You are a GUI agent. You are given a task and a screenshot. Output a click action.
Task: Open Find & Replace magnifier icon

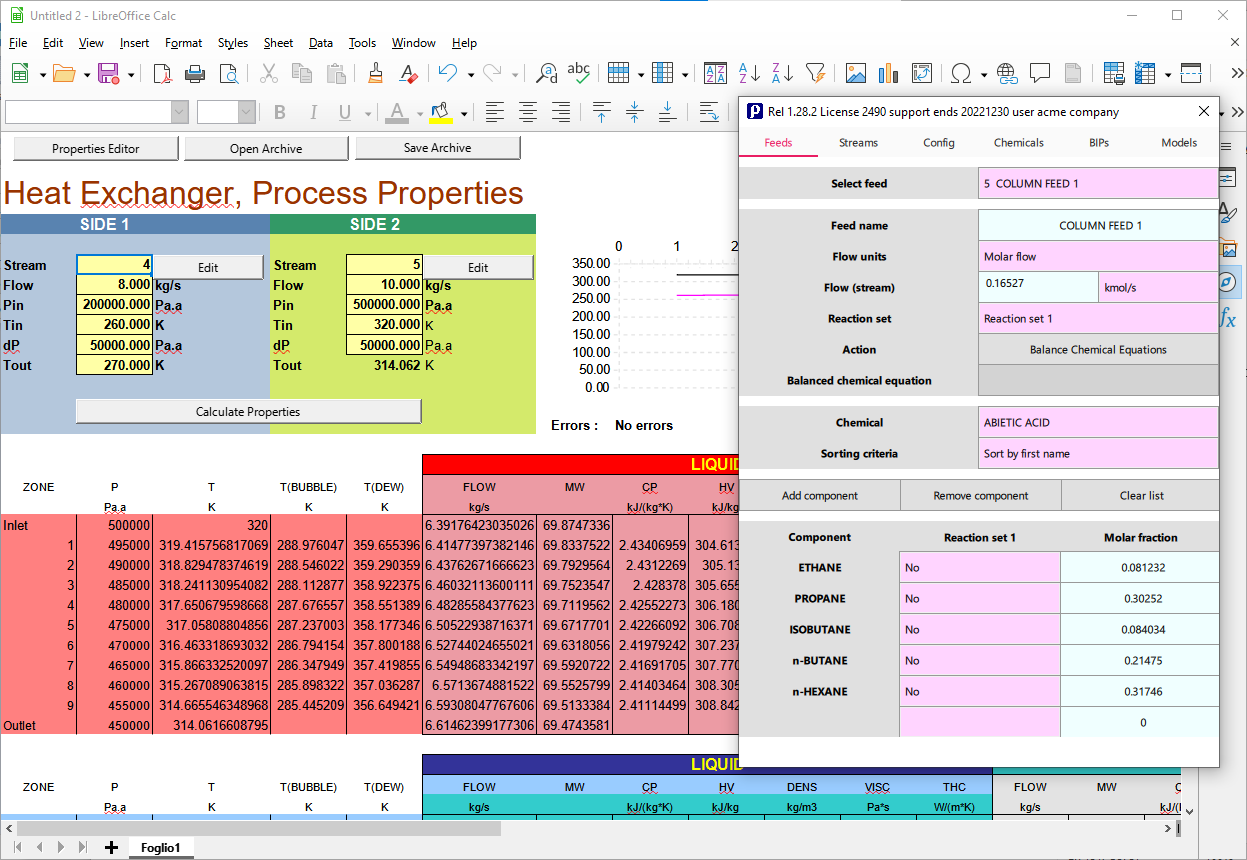point(547,73)
